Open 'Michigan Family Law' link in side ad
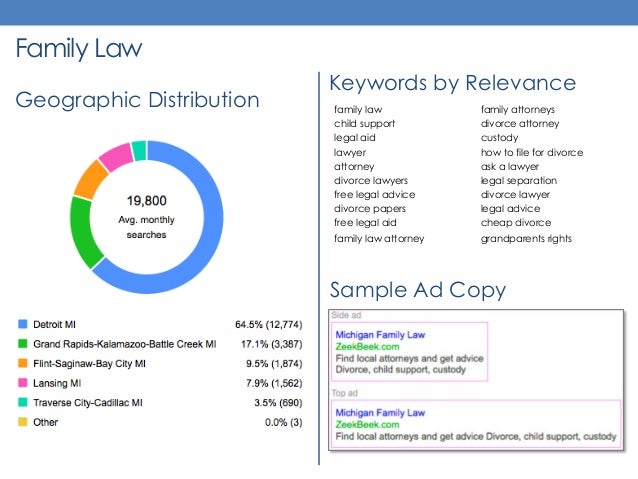The height and width of the screenshot is (479, 638). pos(380,335)
